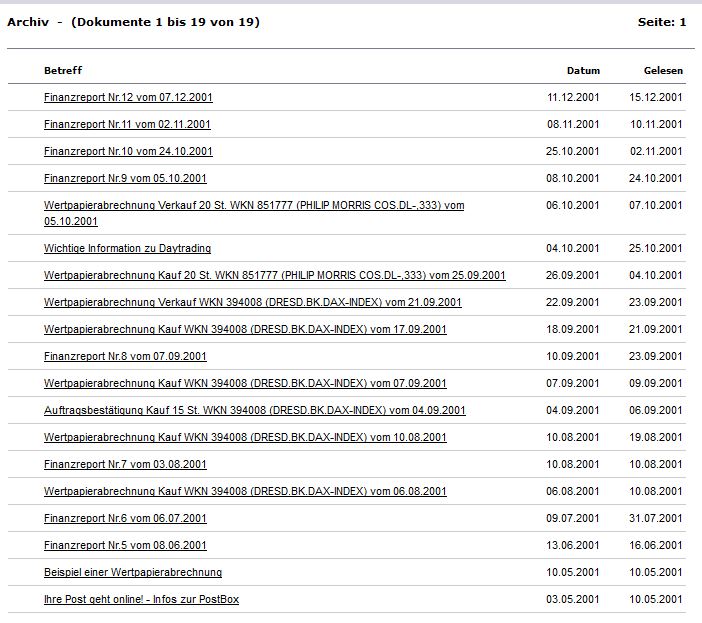
Task: Select Datum value 25.10.2001
Action: coord(573,151)
